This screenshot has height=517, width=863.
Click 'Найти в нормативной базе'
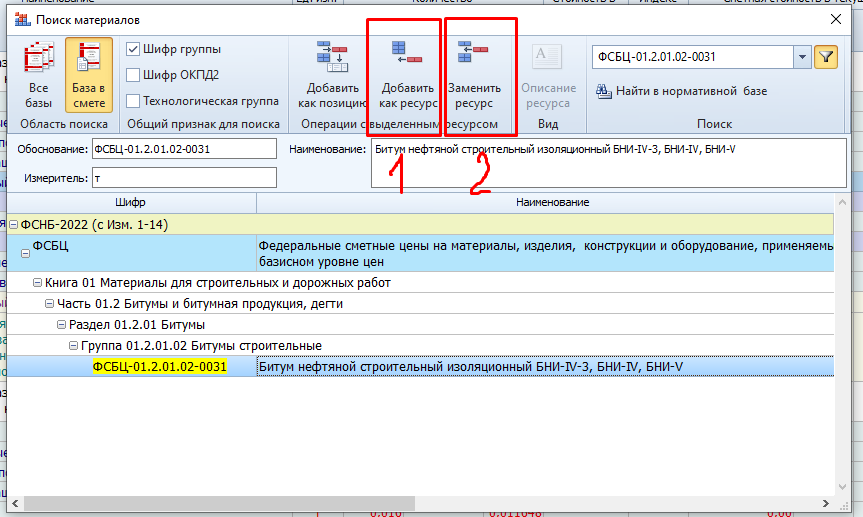click(x=681, y=91)
